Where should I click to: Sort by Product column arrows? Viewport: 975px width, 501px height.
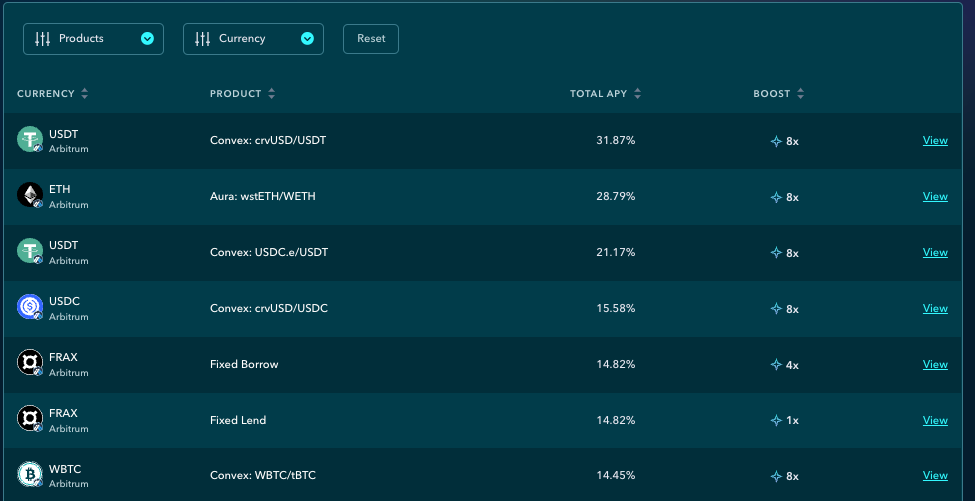[x=271, y=94]
